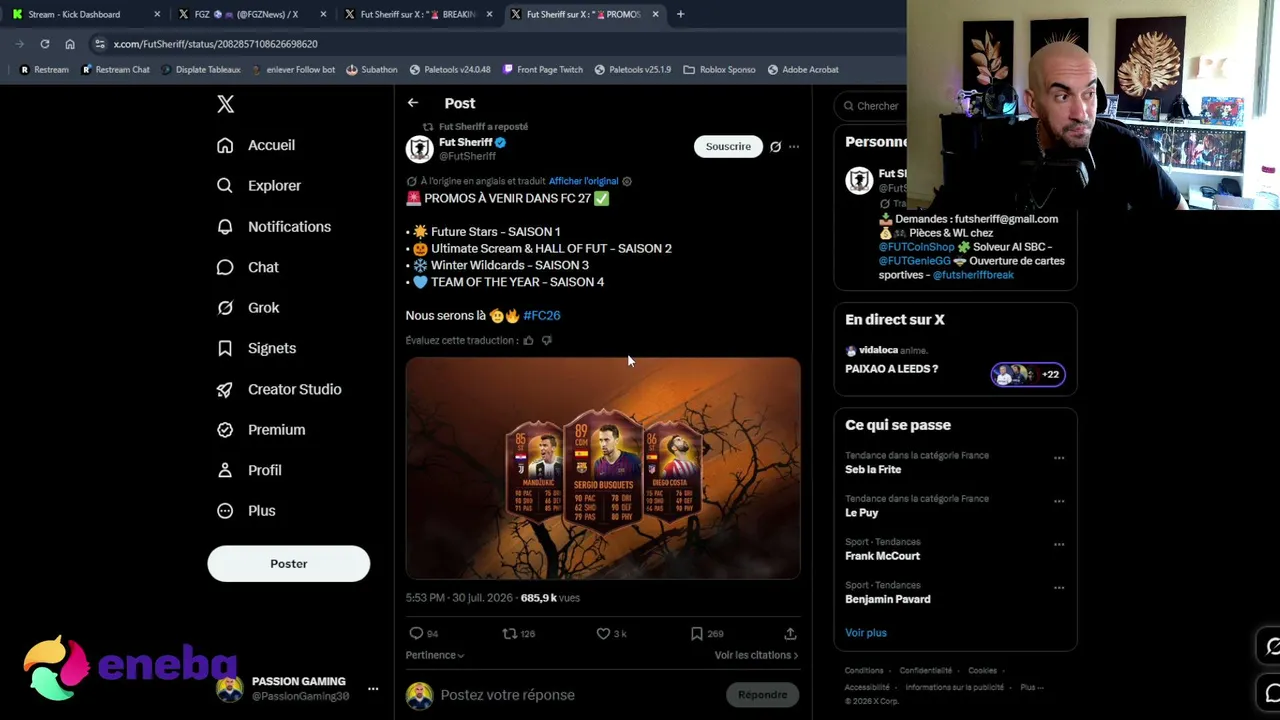The image size is (1280, 720).
Task: Click the X logo in the sidebar
Action: [225, 104]
